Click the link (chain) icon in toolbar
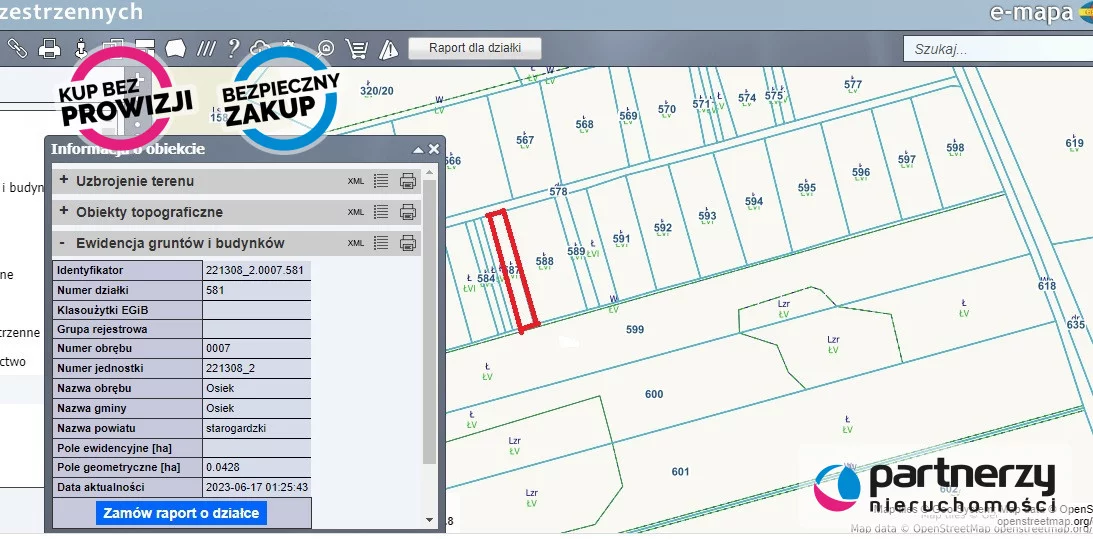This screenshot has width=1093, height=539. [17, 48]
